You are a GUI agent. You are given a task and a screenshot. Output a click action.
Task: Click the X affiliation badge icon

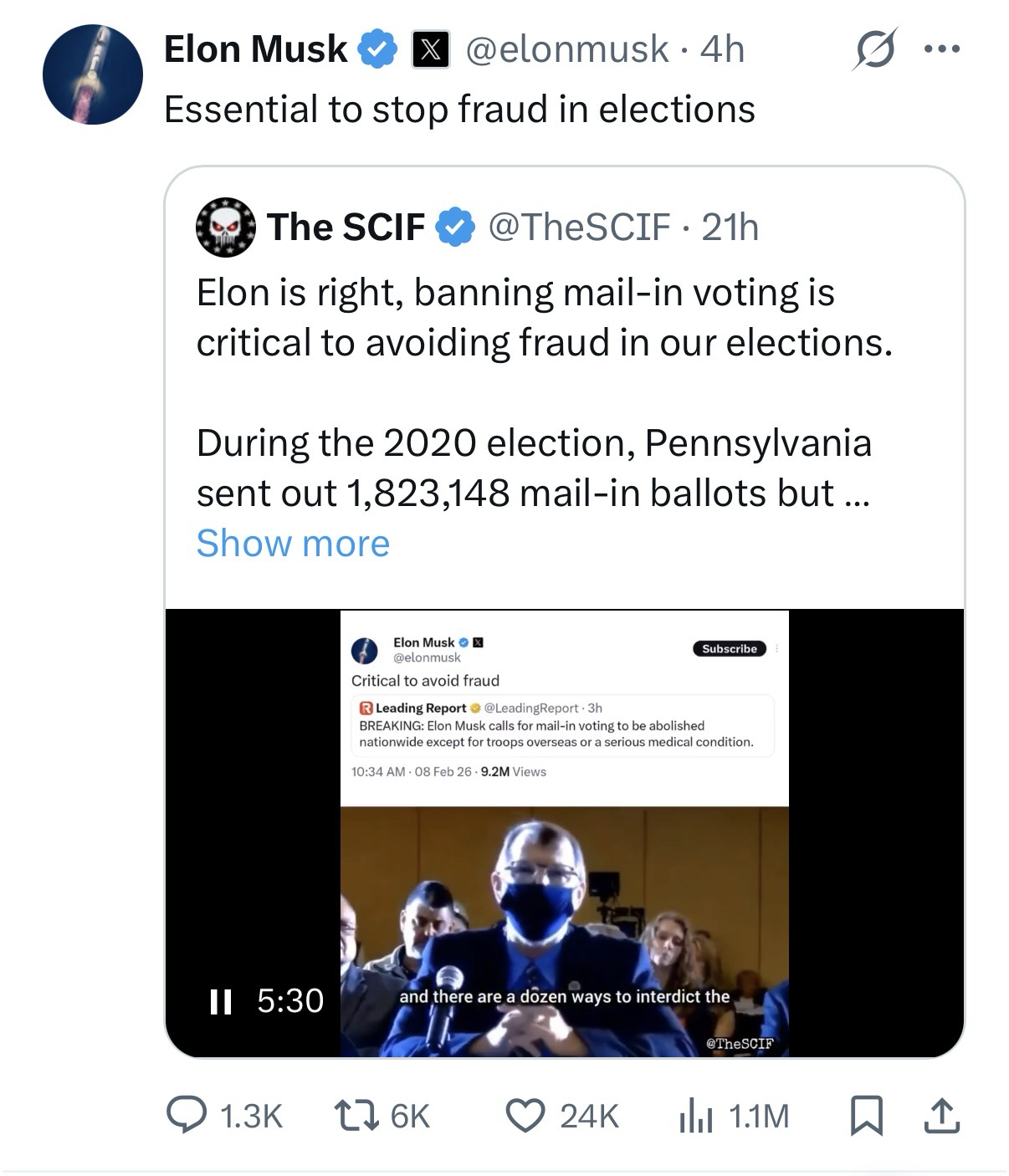coord(430,49)
